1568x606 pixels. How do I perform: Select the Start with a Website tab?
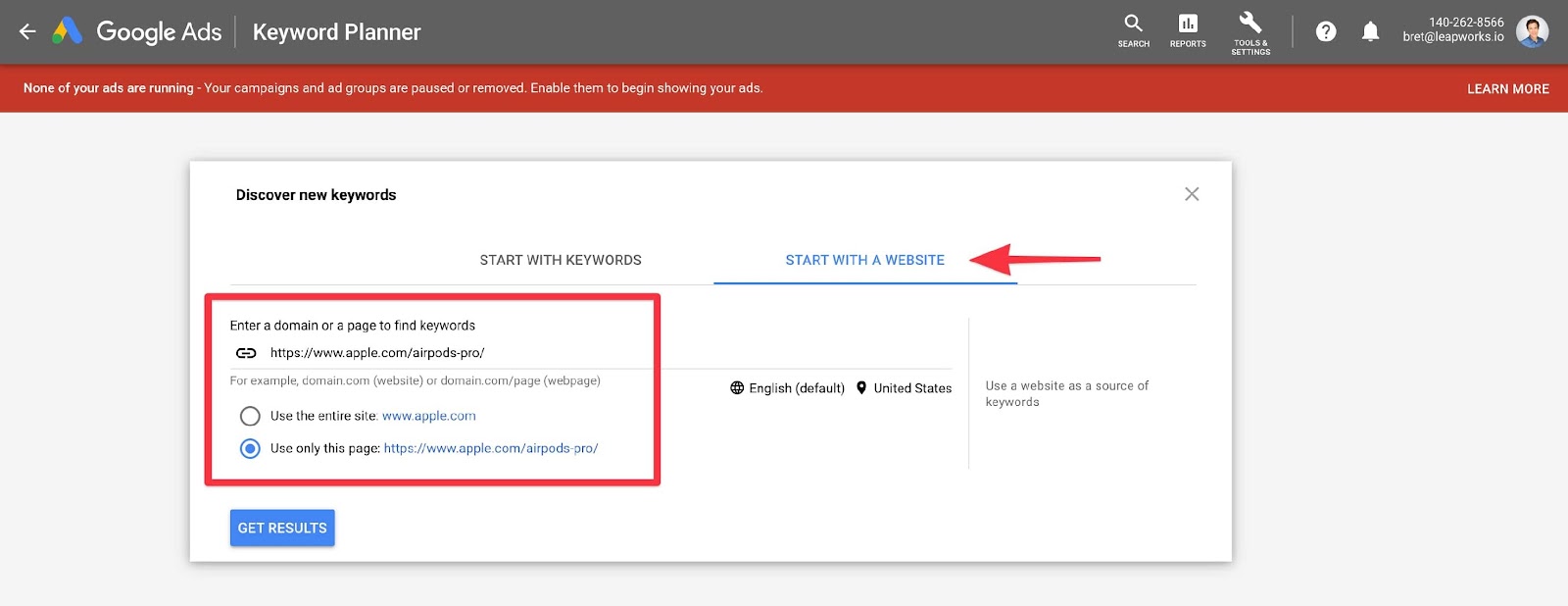click(865, 260)
